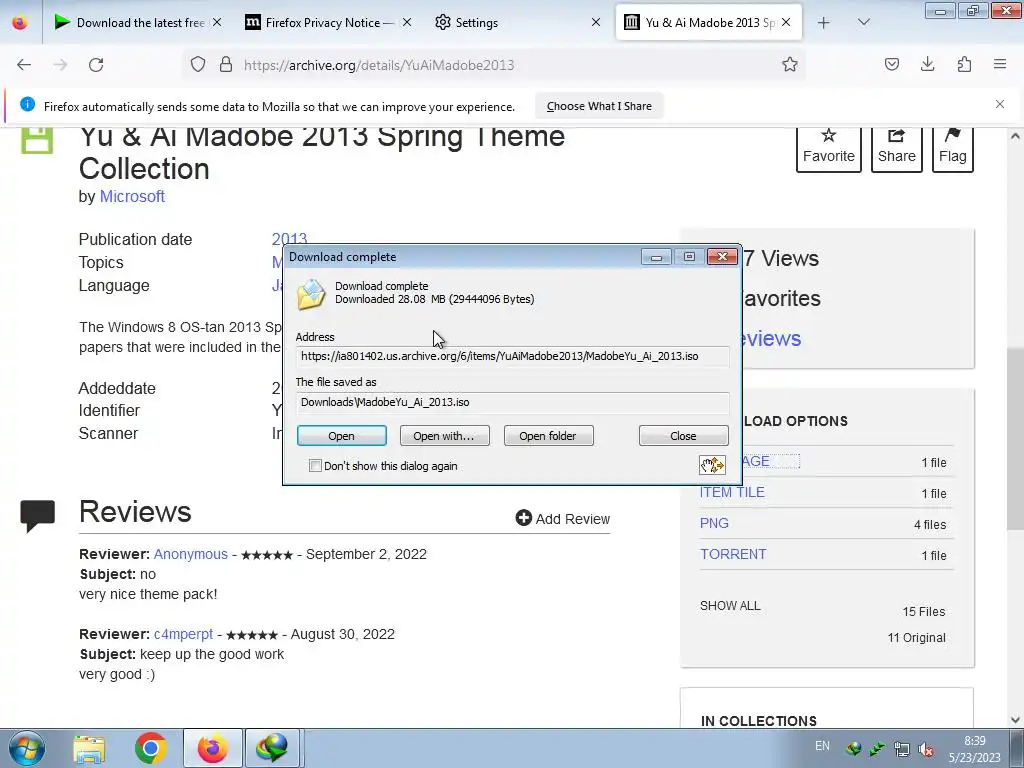Click Add Review plus link
Viewport: 1024px width, 768px height.
(562, 519)
